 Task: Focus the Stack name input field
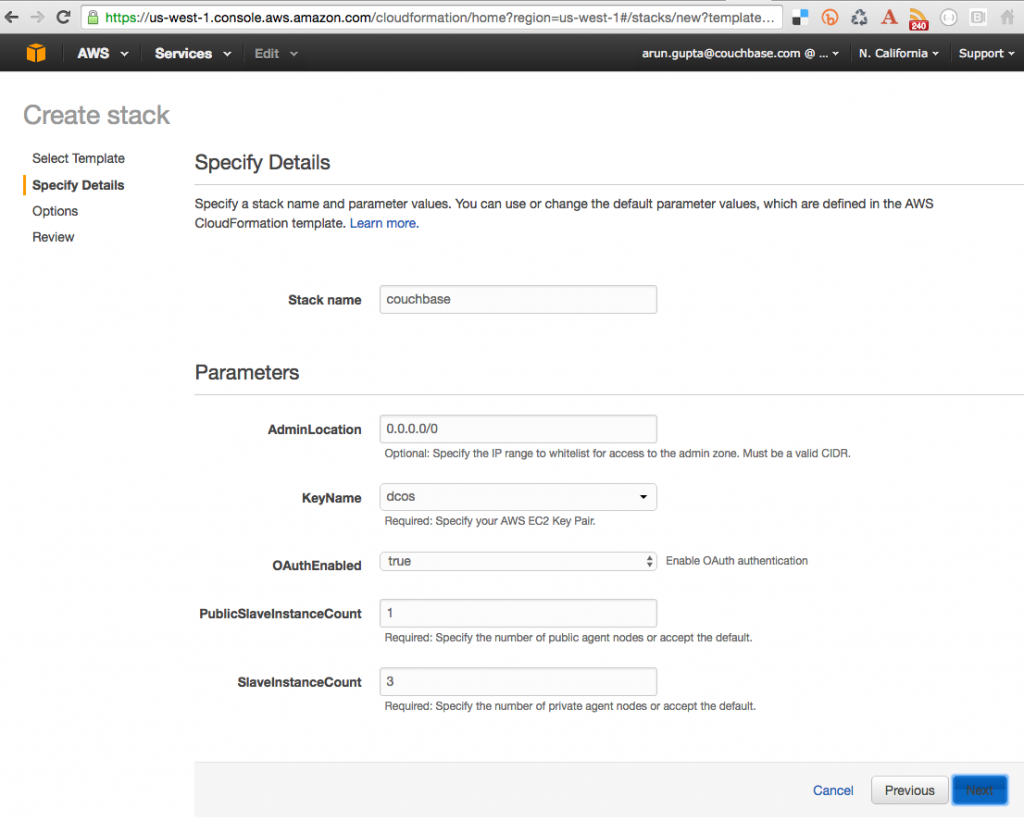coord(518,299)
